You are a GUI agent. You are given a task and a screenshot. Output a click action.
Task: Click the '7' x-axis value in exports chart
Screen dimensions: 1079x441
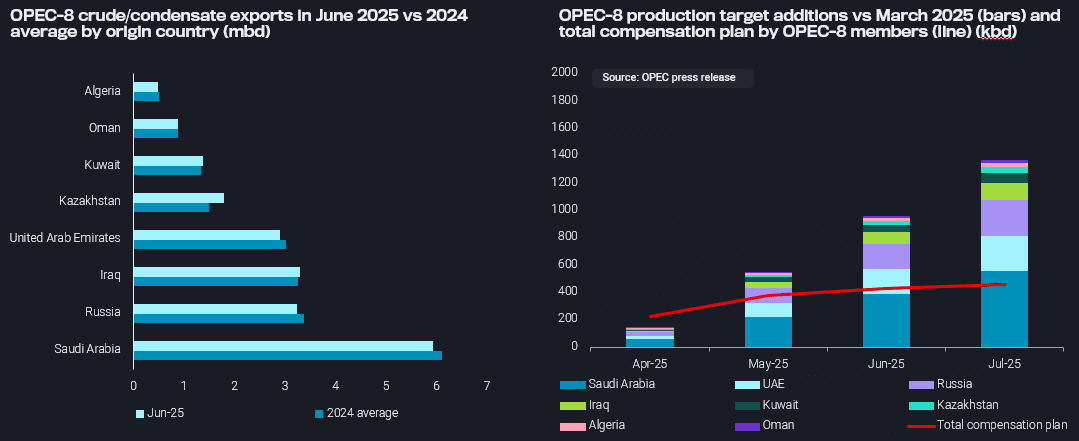pyautogui.click(x=487, y=386)
